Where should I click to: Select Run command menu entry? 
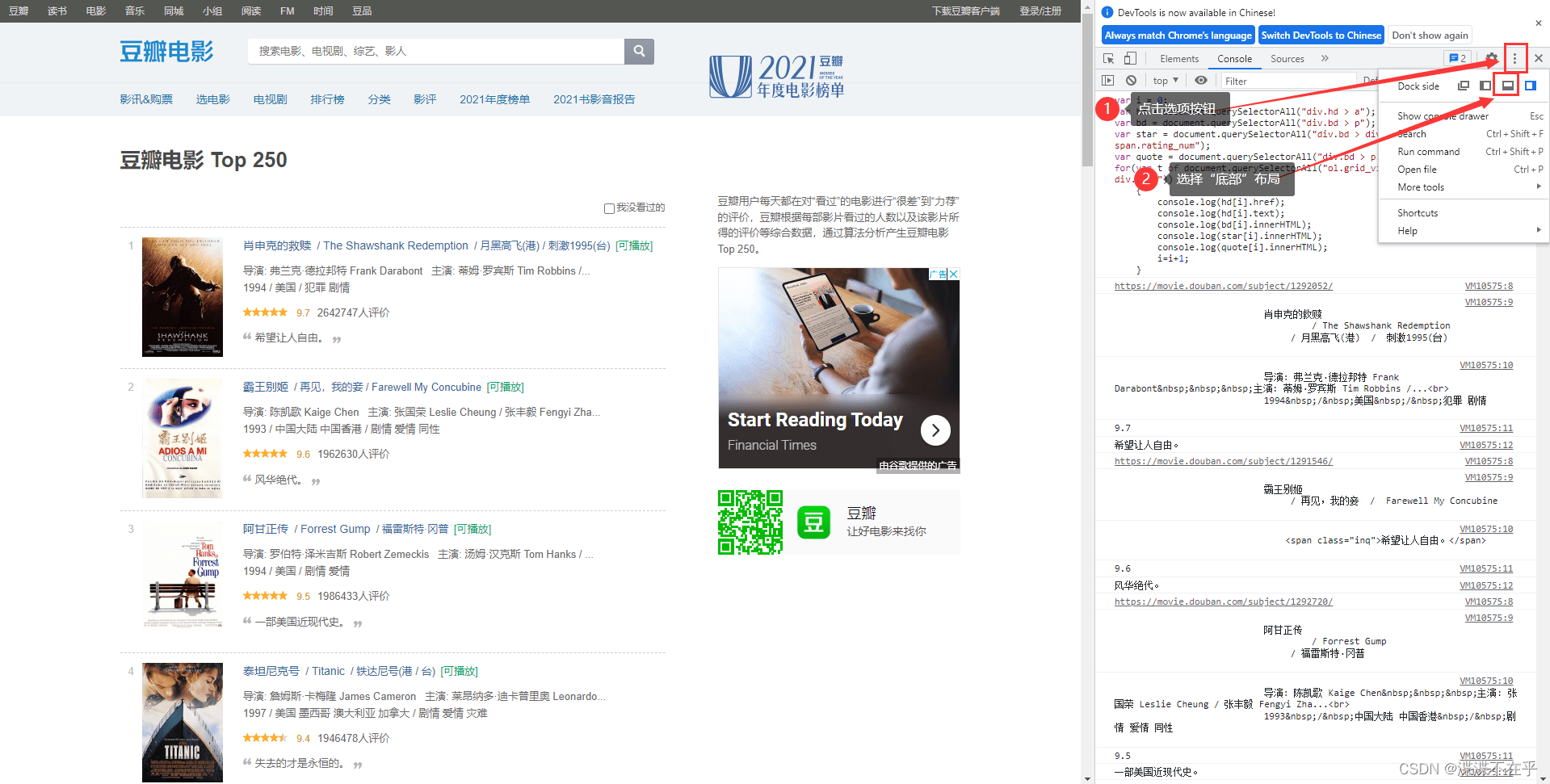[x=1463, y=152]
